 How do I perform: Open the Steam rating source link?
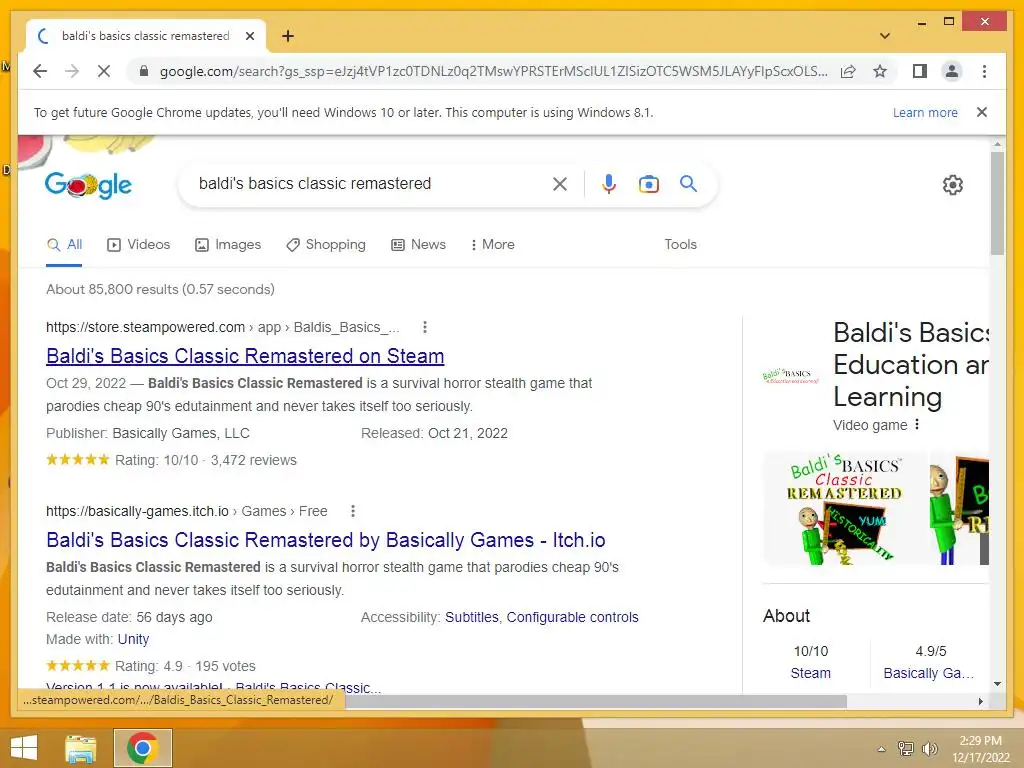tap(810, 673)
